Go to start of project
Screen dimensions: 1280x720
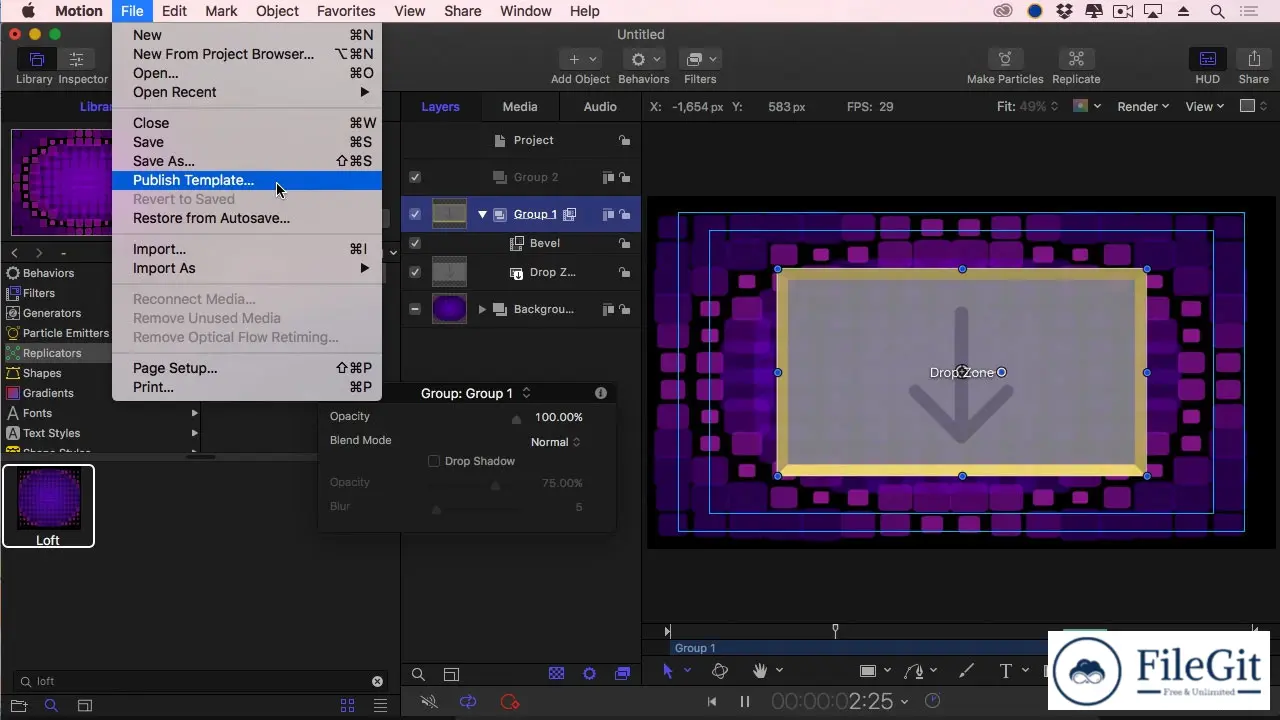pyautogui.click(x=712, y=702)
